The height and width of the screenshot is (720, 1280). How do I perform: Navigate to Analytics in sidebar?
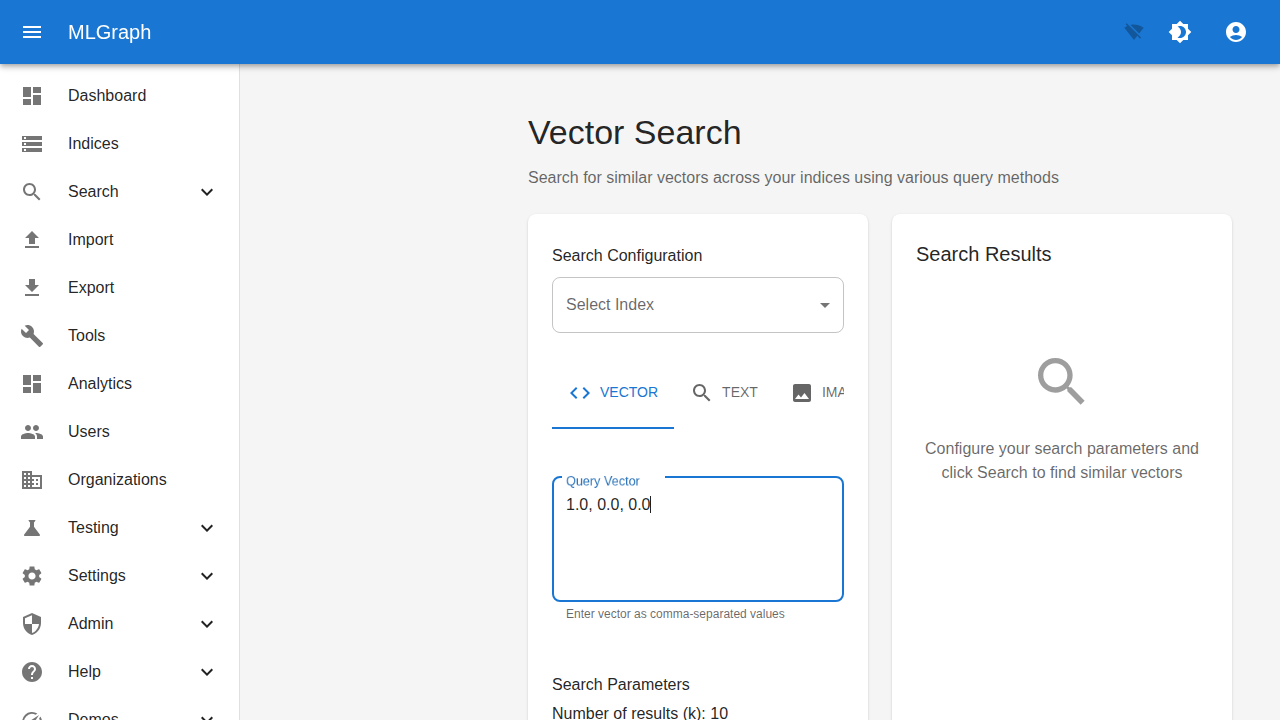(99, 383)
